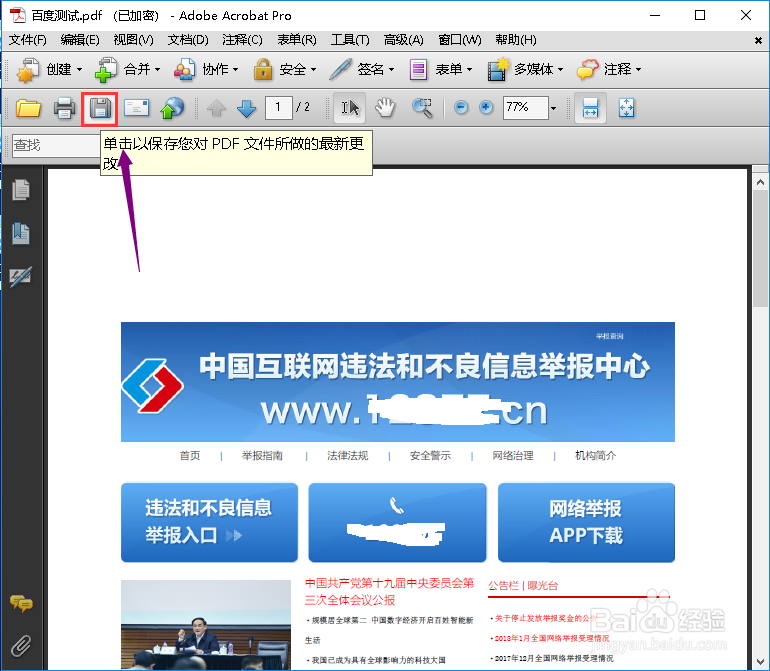770x671 pixels.
Task: Open the 帮助(H) menu
Action: pos(516,40)
